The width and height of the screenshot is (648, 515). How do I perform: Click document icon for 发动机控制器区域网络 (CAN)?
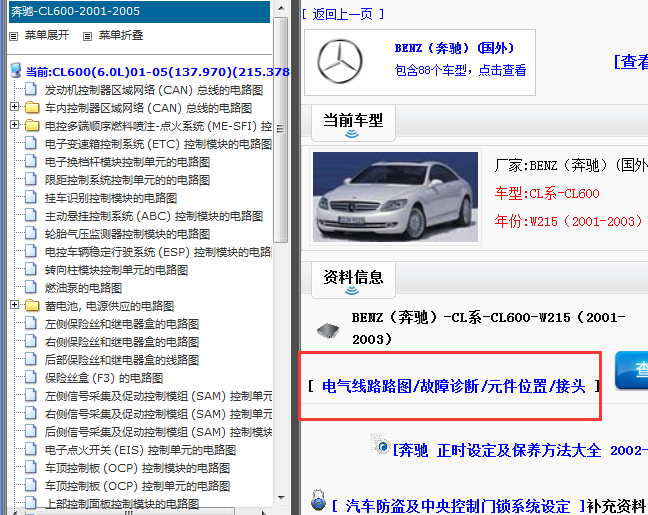[31, 89]
